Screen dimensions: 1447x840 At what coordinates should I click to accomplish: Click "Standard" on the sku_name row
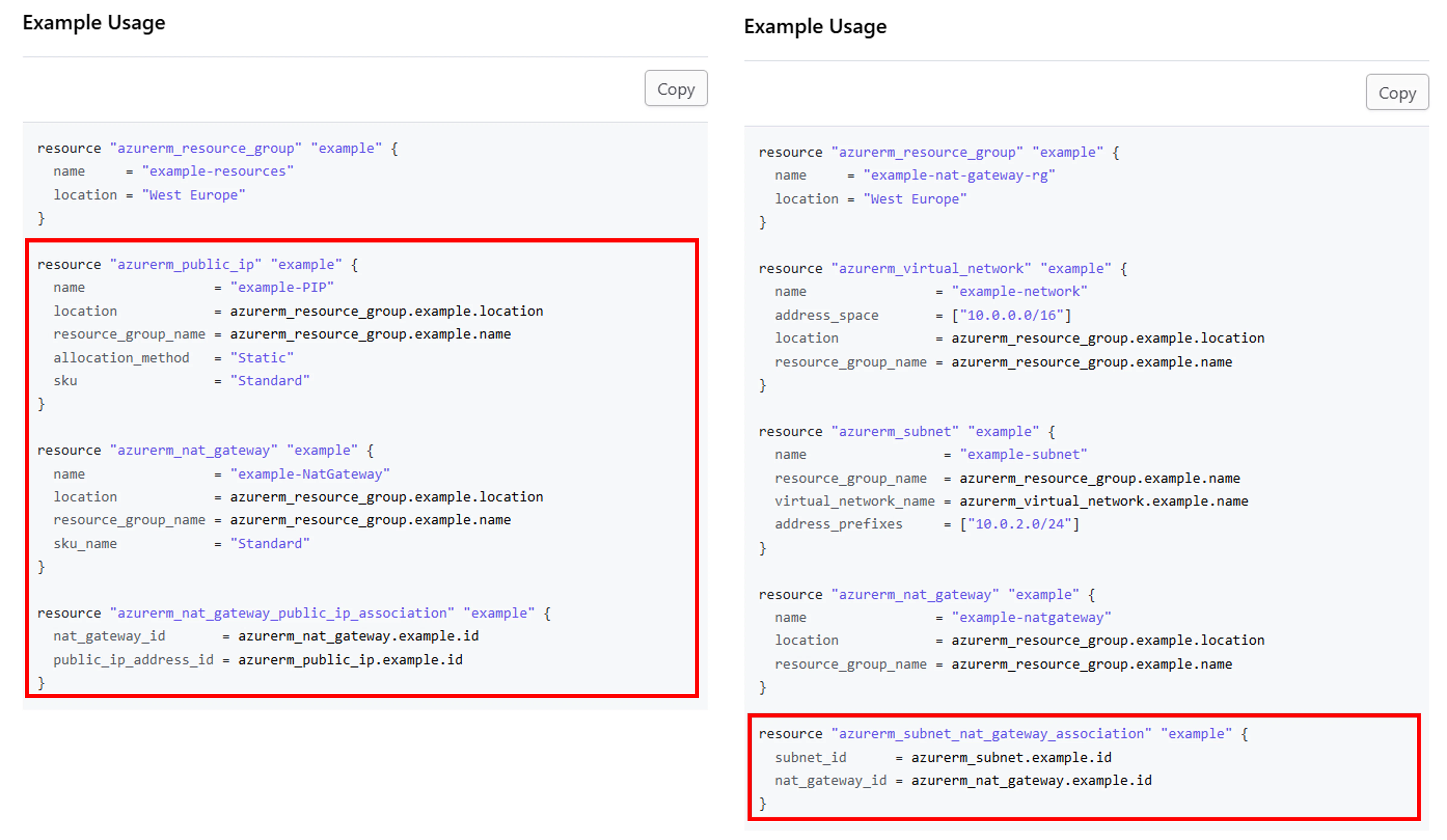[x=270, y=544]
